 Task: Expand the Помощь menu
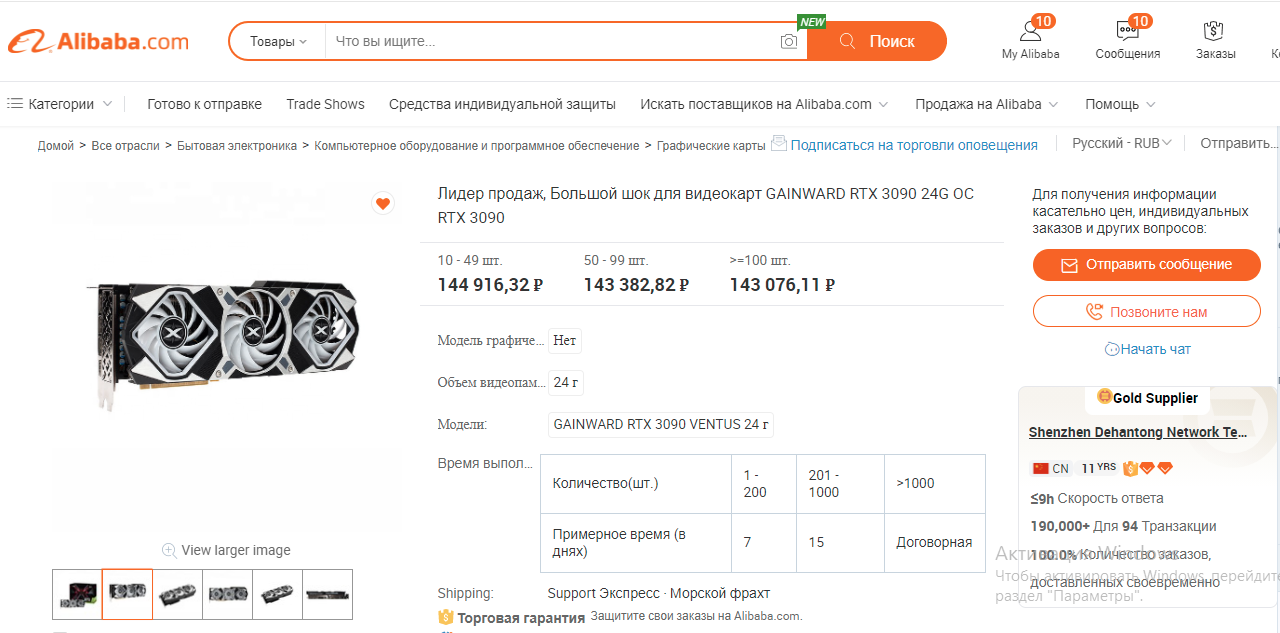[x=1120, y=104]
